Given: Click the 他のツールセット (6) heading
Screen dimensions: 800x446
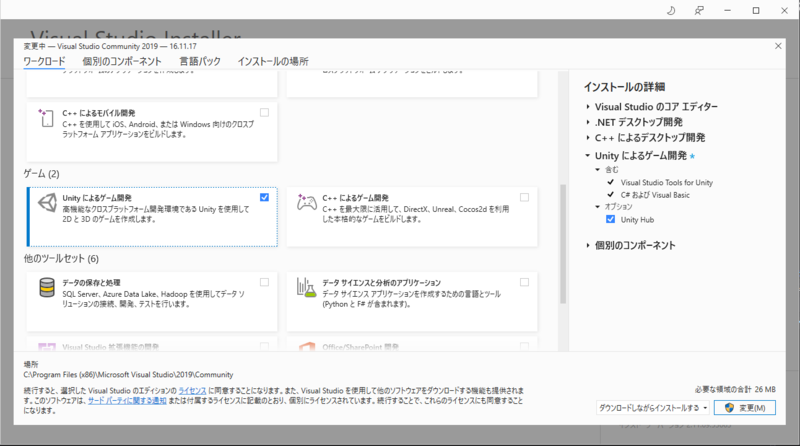Looking at the screenshot, I should click(61, 259).
